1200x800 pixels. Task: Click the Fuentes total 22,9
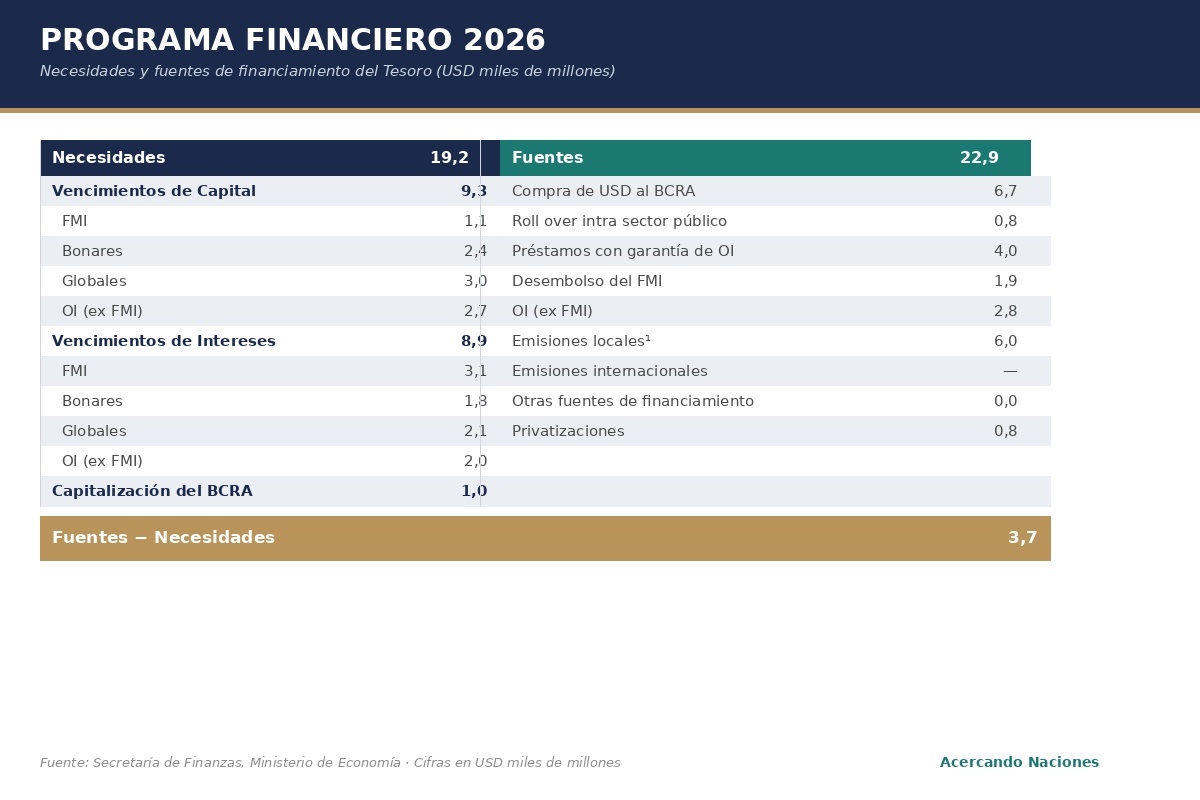(979, 158)
